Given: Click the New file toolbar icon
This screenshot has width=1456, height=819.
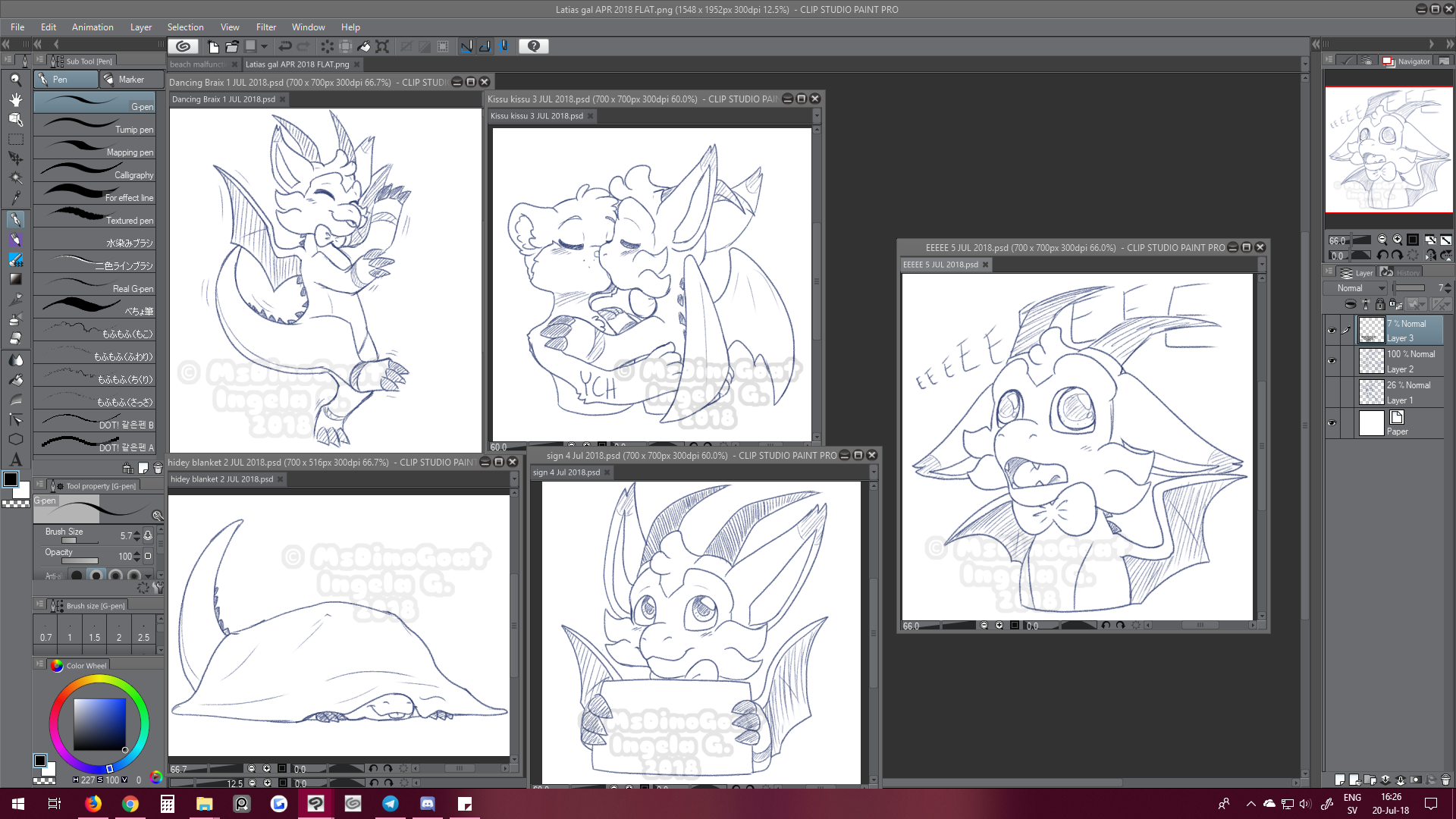Looking at the screenshot, I should pos(213,46).
